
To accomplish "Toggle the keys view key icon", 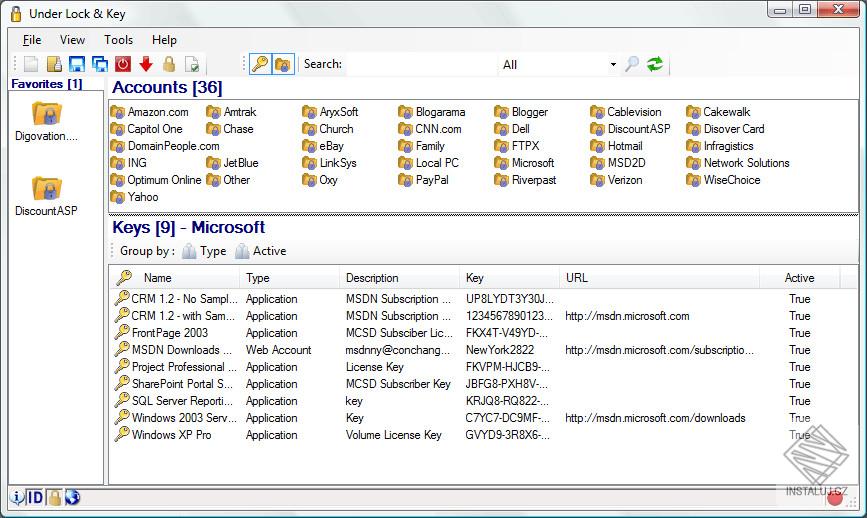I will (x=260, y=64).
